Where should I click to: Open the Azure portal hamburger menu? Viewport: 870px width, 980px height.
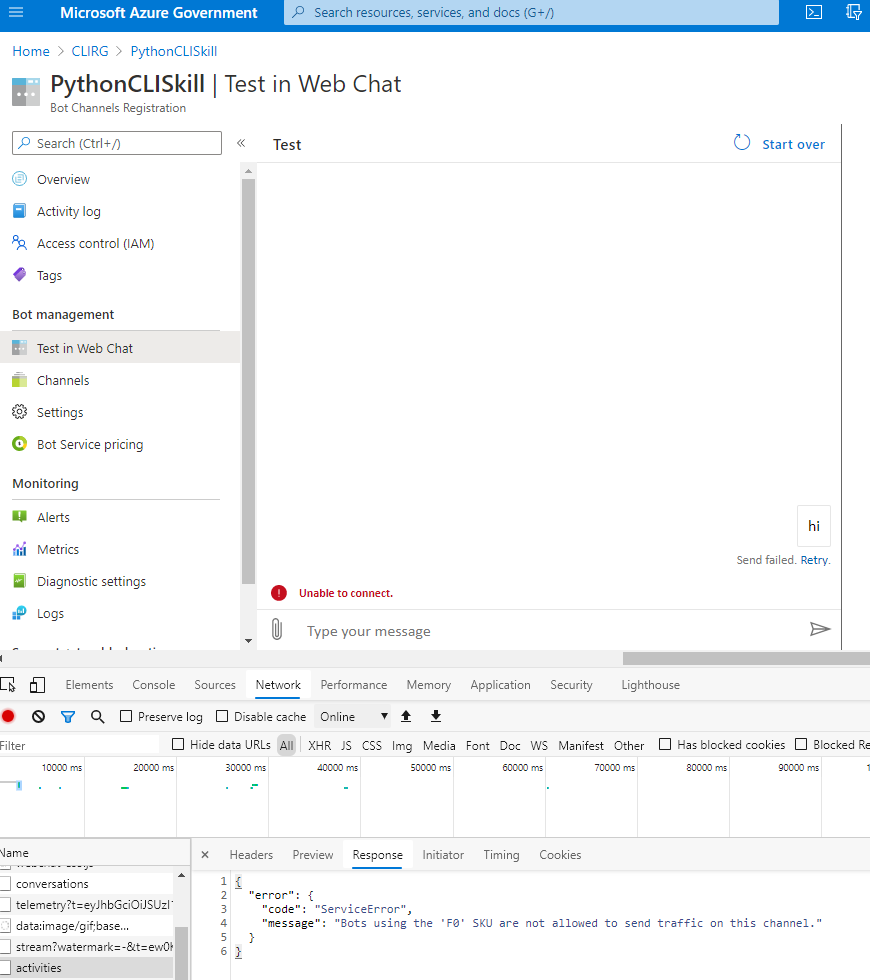[x=16, y=12]
